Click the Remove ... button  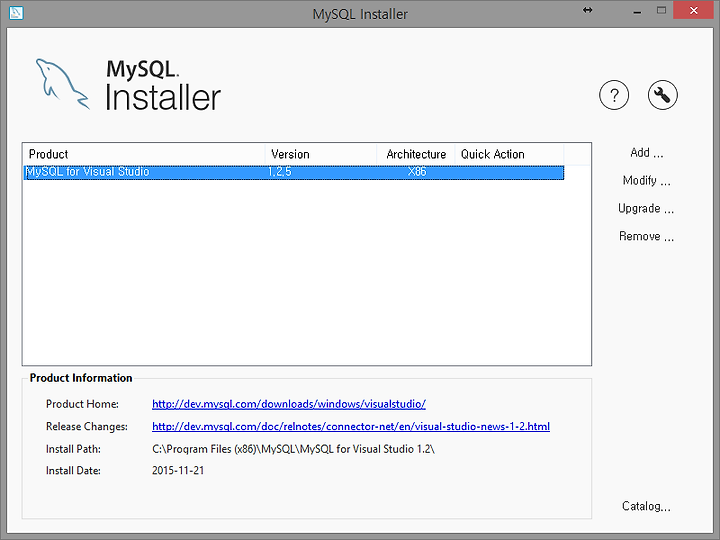point(646,236)
